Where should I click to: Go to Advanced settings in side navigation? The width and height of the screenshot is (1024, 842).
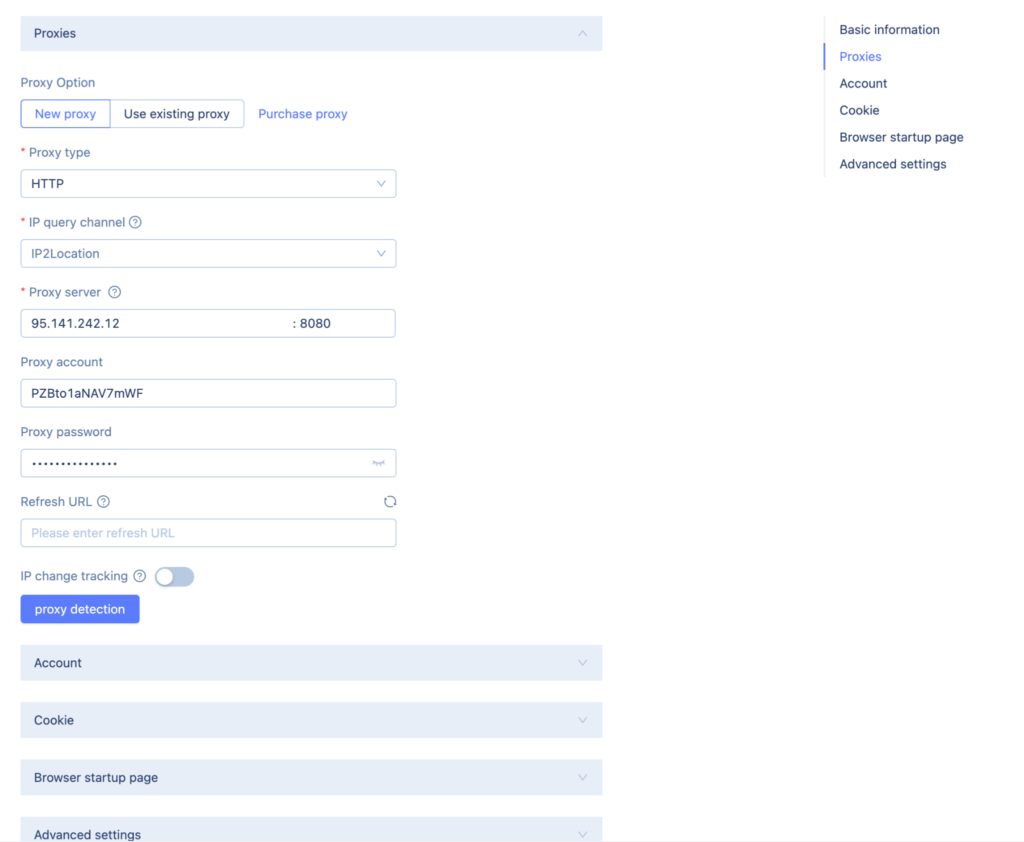pyautogui.click(x=892, y=164)
